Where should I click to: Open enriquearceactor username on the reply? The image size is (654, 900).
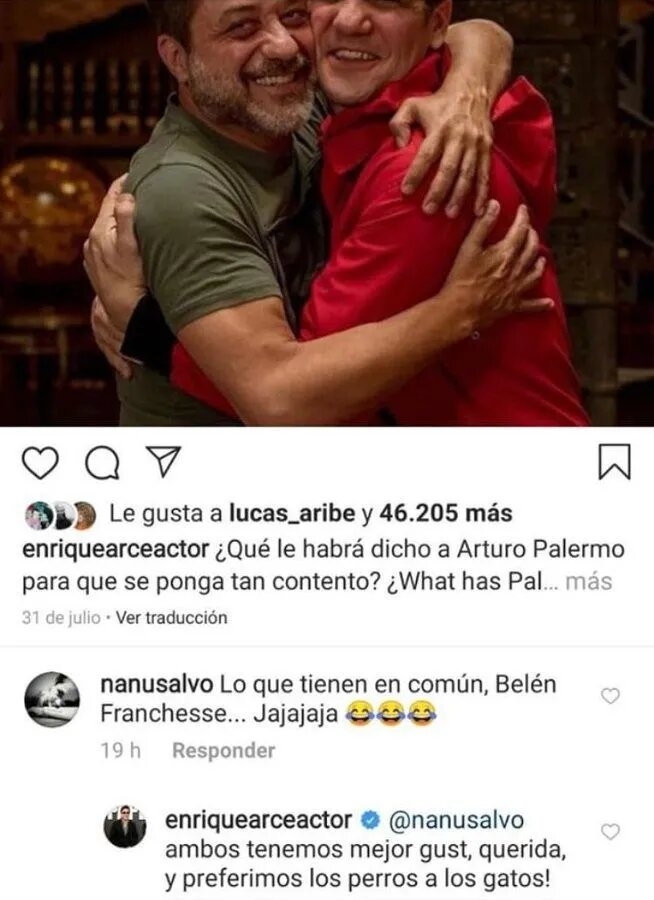[258, 820]
